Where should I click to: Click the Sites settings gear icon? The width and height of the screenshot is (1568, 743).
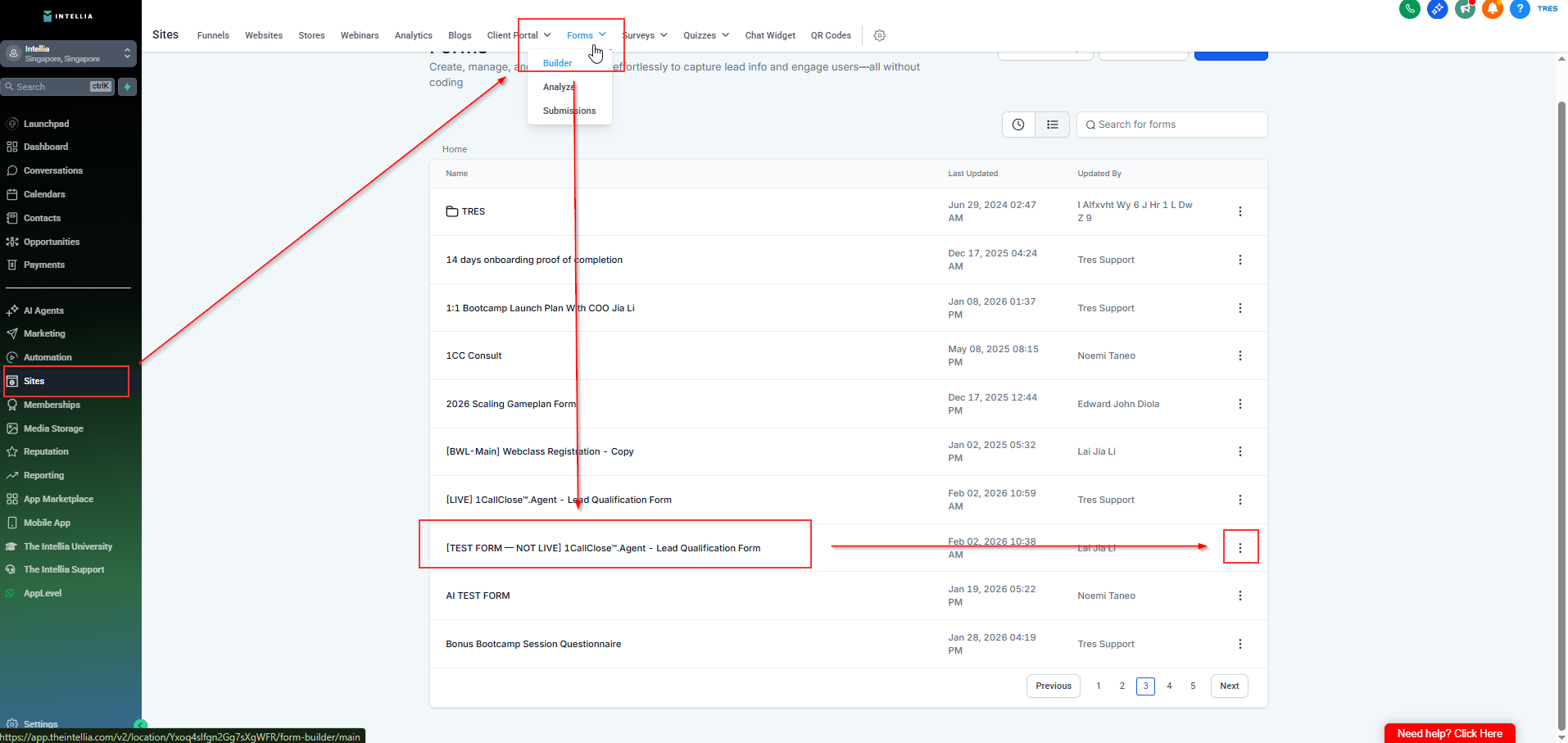pos(880,35)
